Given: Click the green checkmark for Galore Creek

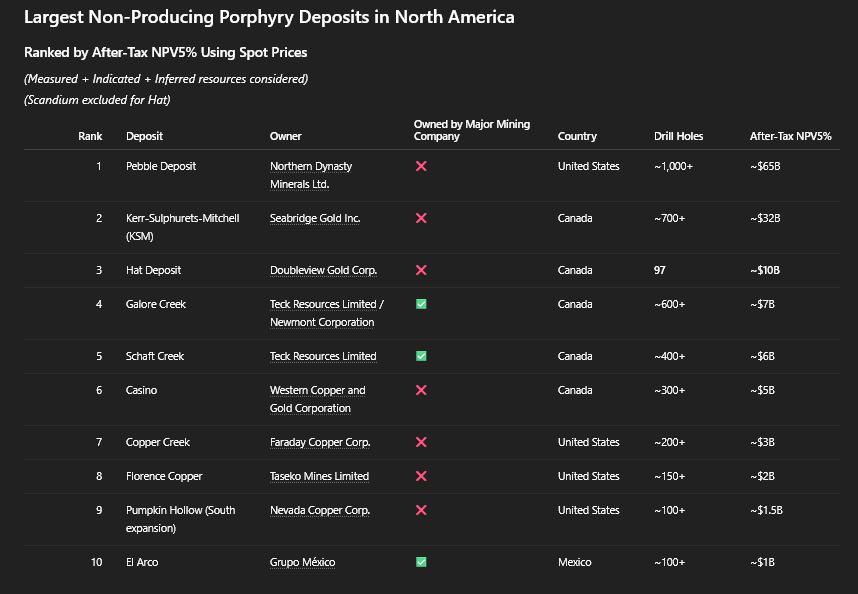Looking at the screenshot, I should (421, 304).
